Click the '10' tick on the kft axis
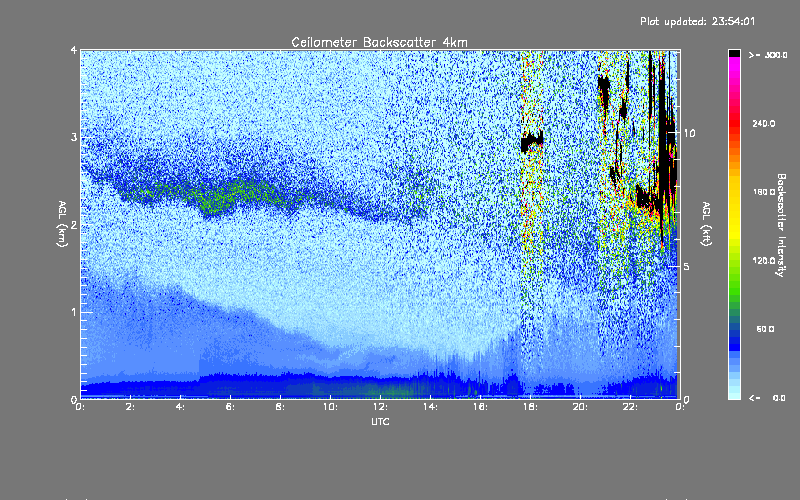Screen dimensions: 800x500 point(689,133)
